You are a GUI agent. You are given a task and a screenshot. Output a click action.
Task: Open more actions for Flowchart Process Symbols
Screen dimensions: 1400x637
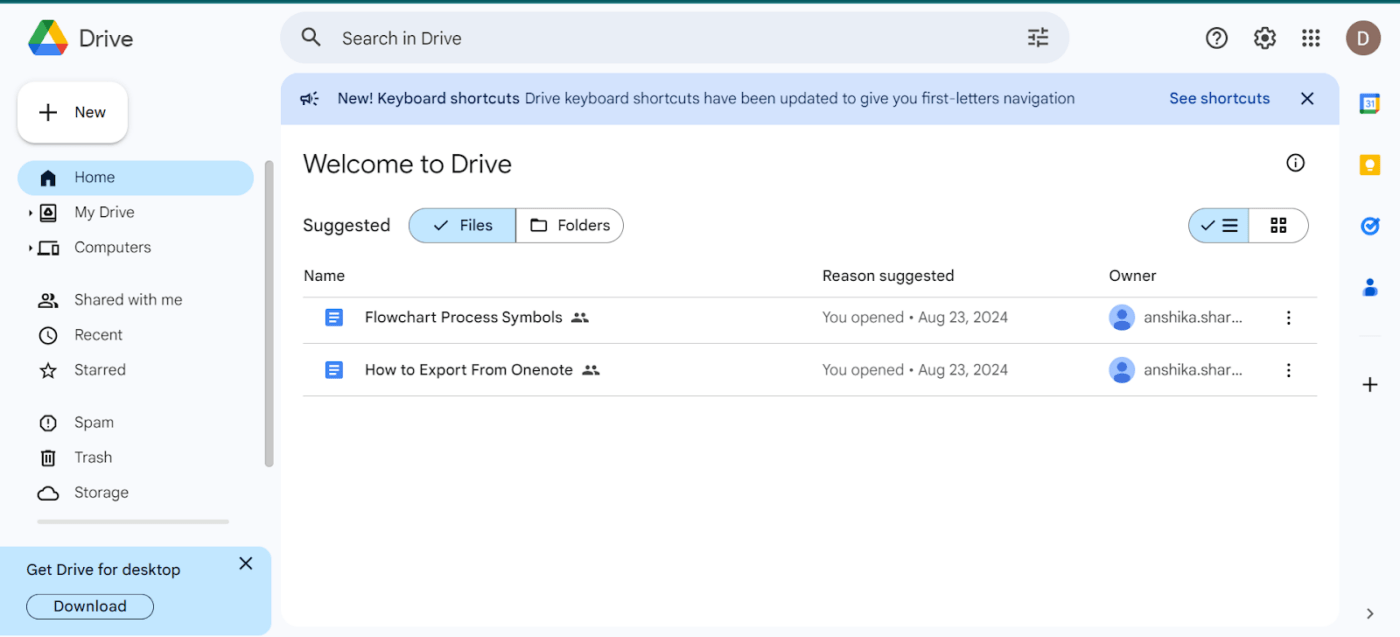point(1288,318)
